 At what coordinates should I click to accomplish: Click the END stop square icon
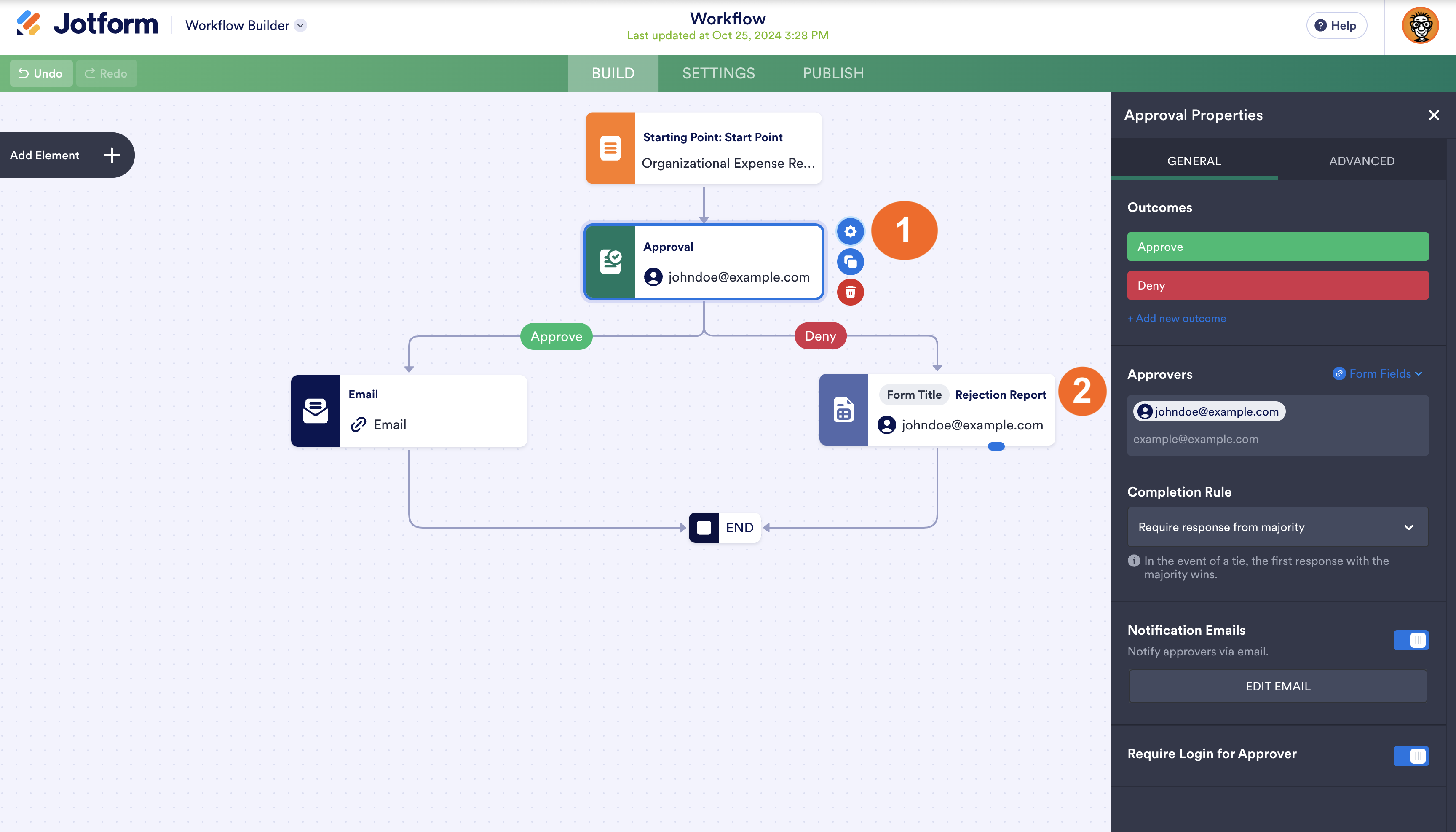[x=704, y=527]
